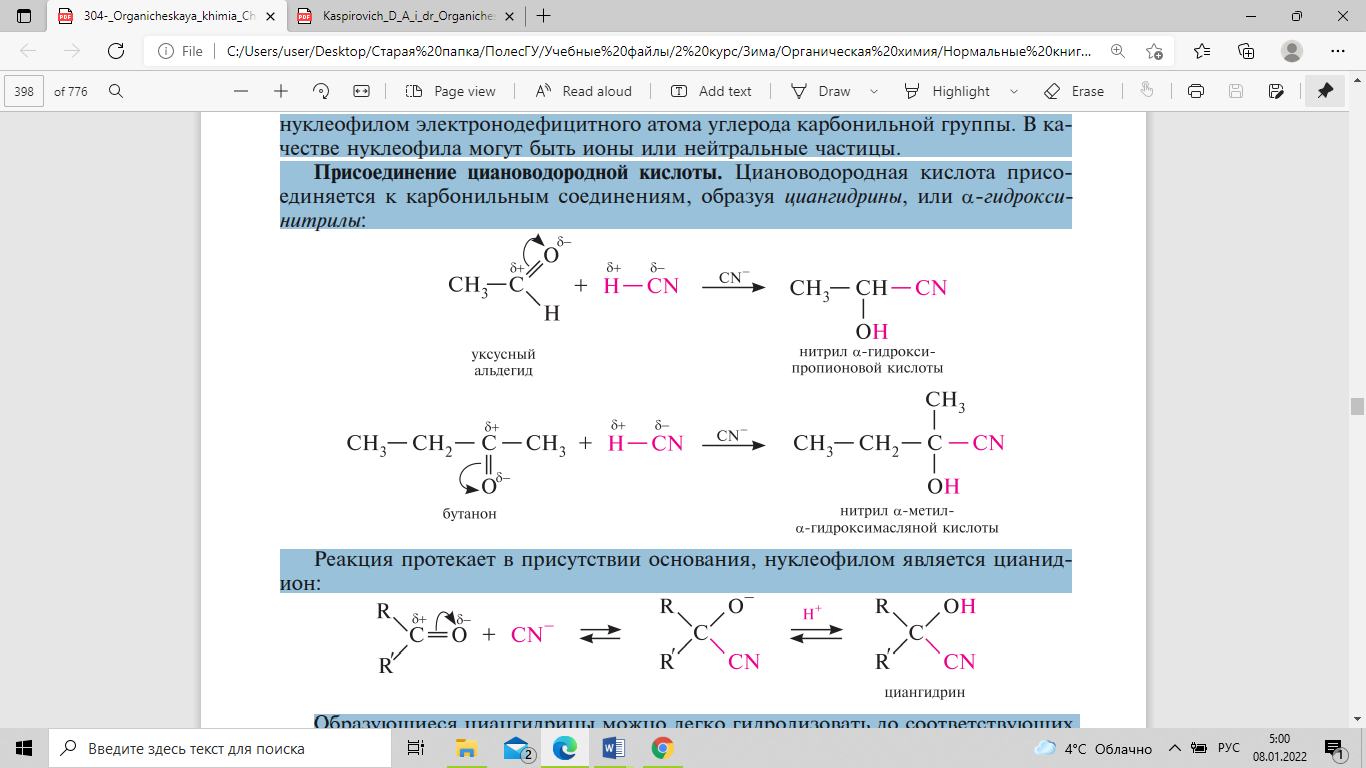Click the address bar file path
Screen dimensions: 1366x768
pyautogui.click(x=660, y=51)
